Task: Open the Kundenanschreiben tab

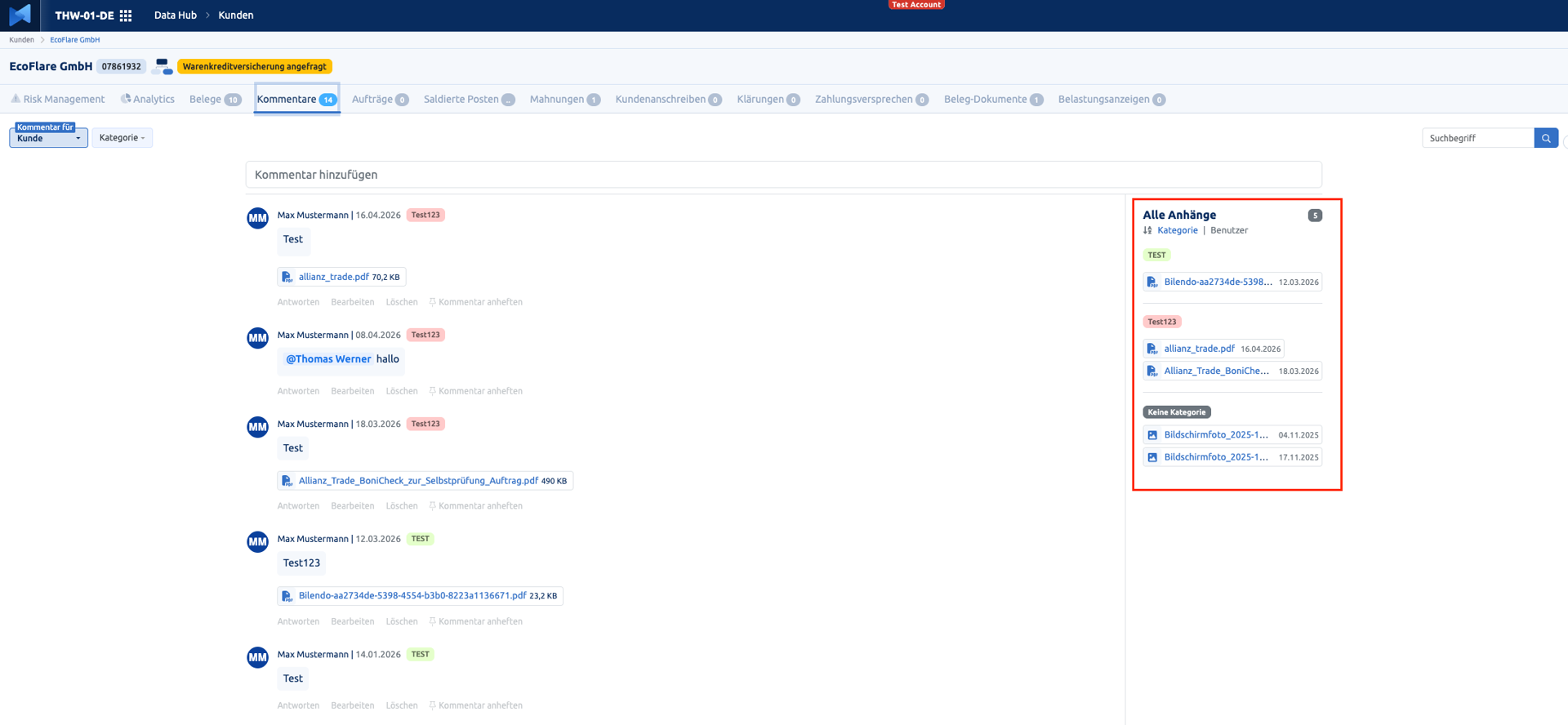Action: [x=668, y=100]
